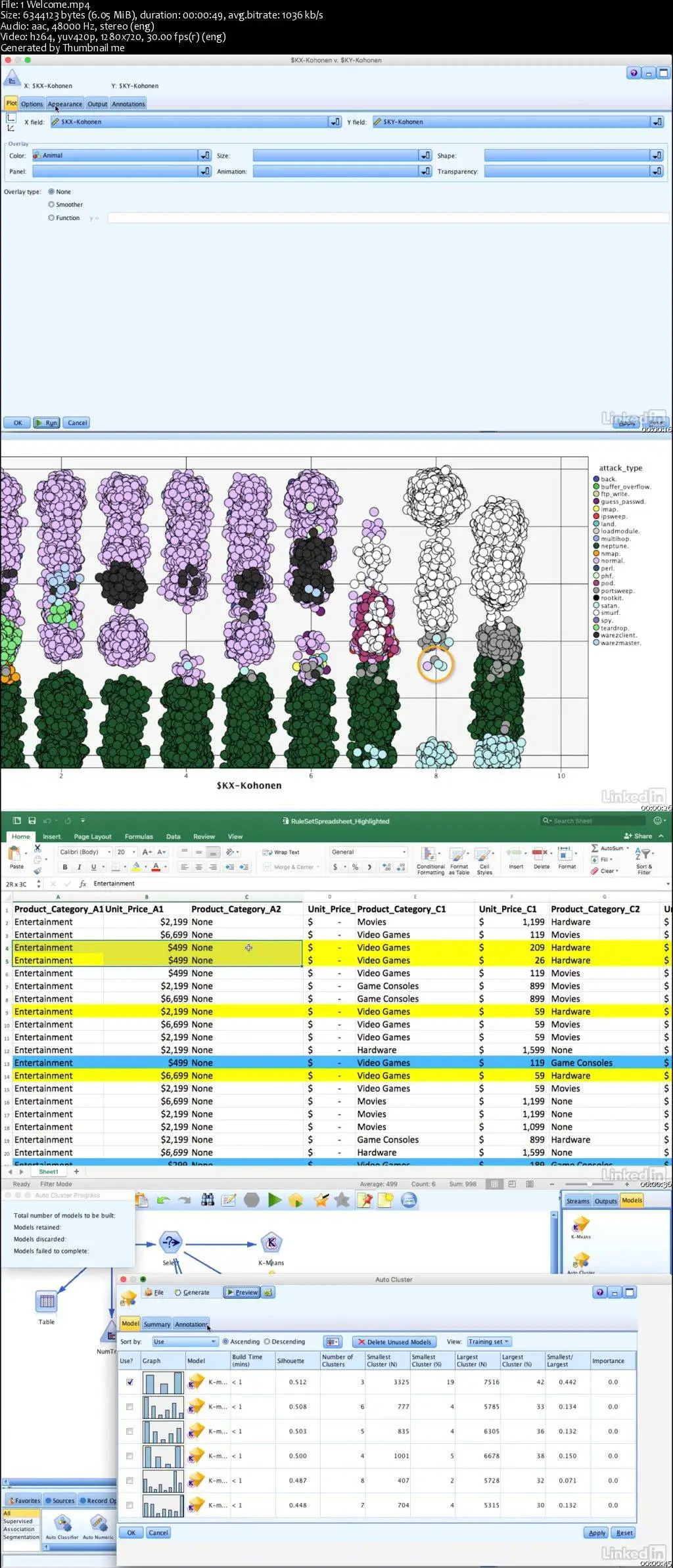
Task: Open the Shape overlay field picker
Action: click(x=657, y=155)
